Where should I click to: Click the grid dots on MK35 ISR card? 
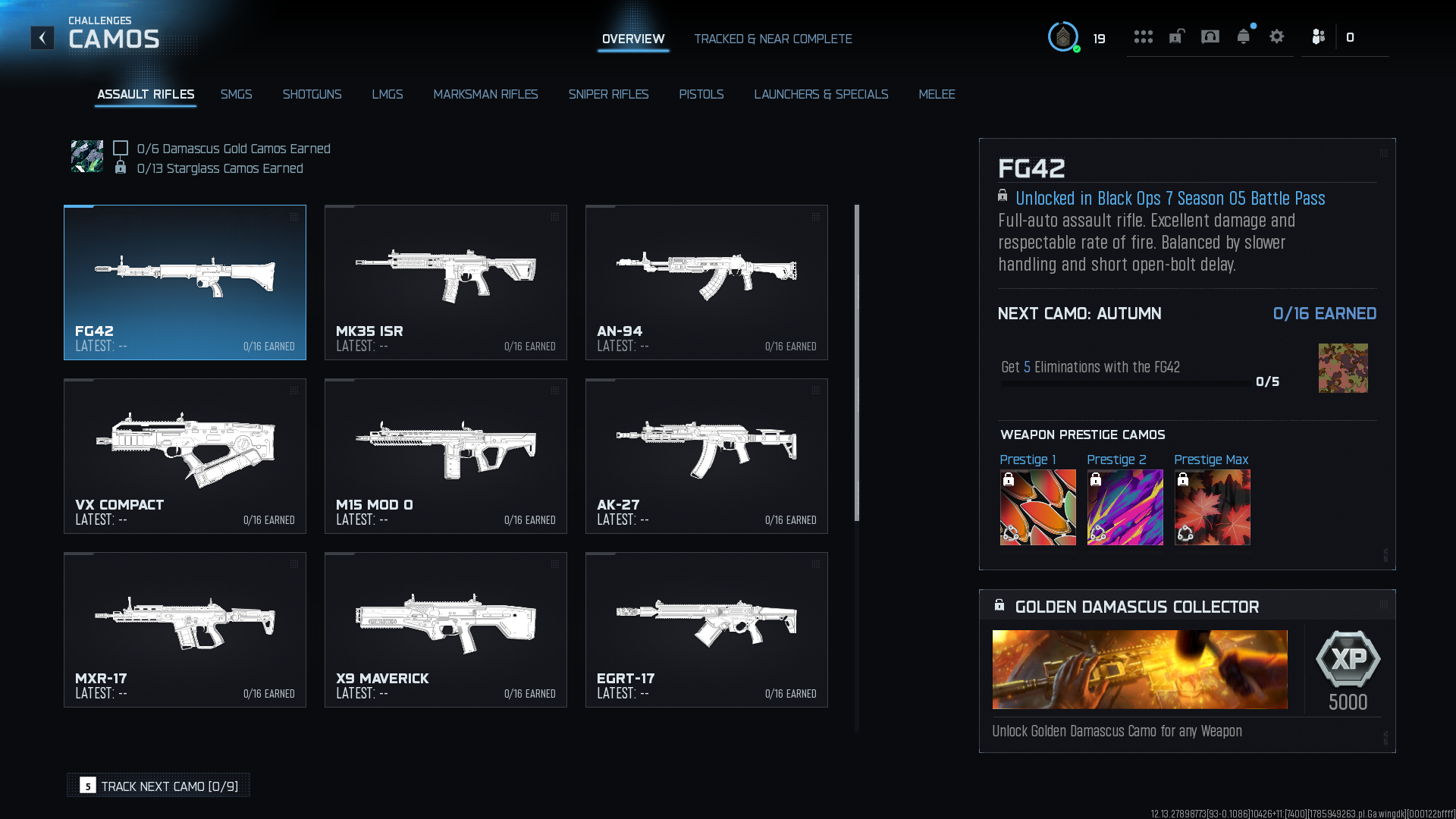555,217
